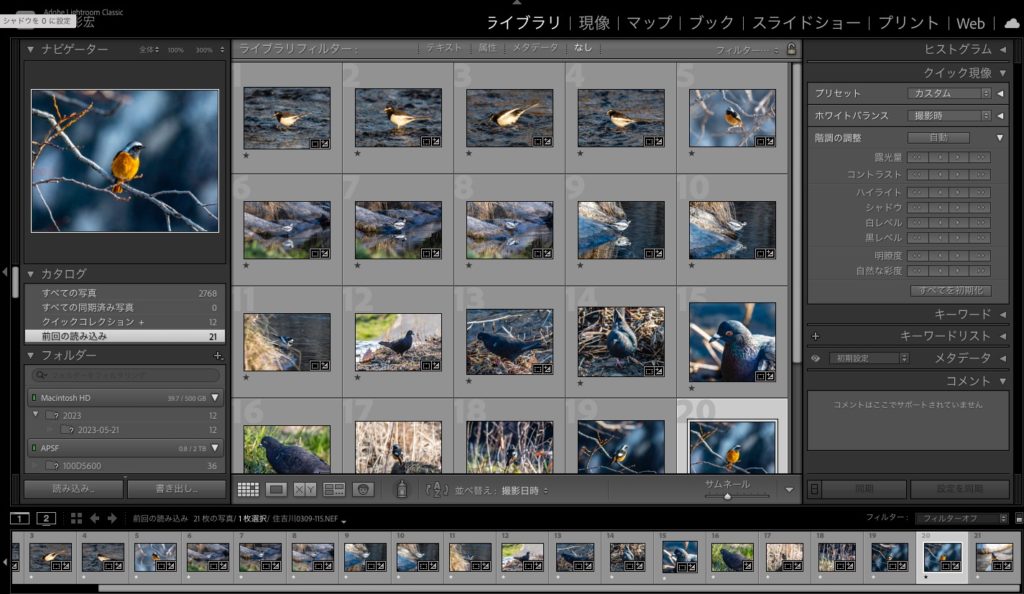The image size is (1024, 594).
Task: Switch to second monitor window button
Action: click(46, 518)
